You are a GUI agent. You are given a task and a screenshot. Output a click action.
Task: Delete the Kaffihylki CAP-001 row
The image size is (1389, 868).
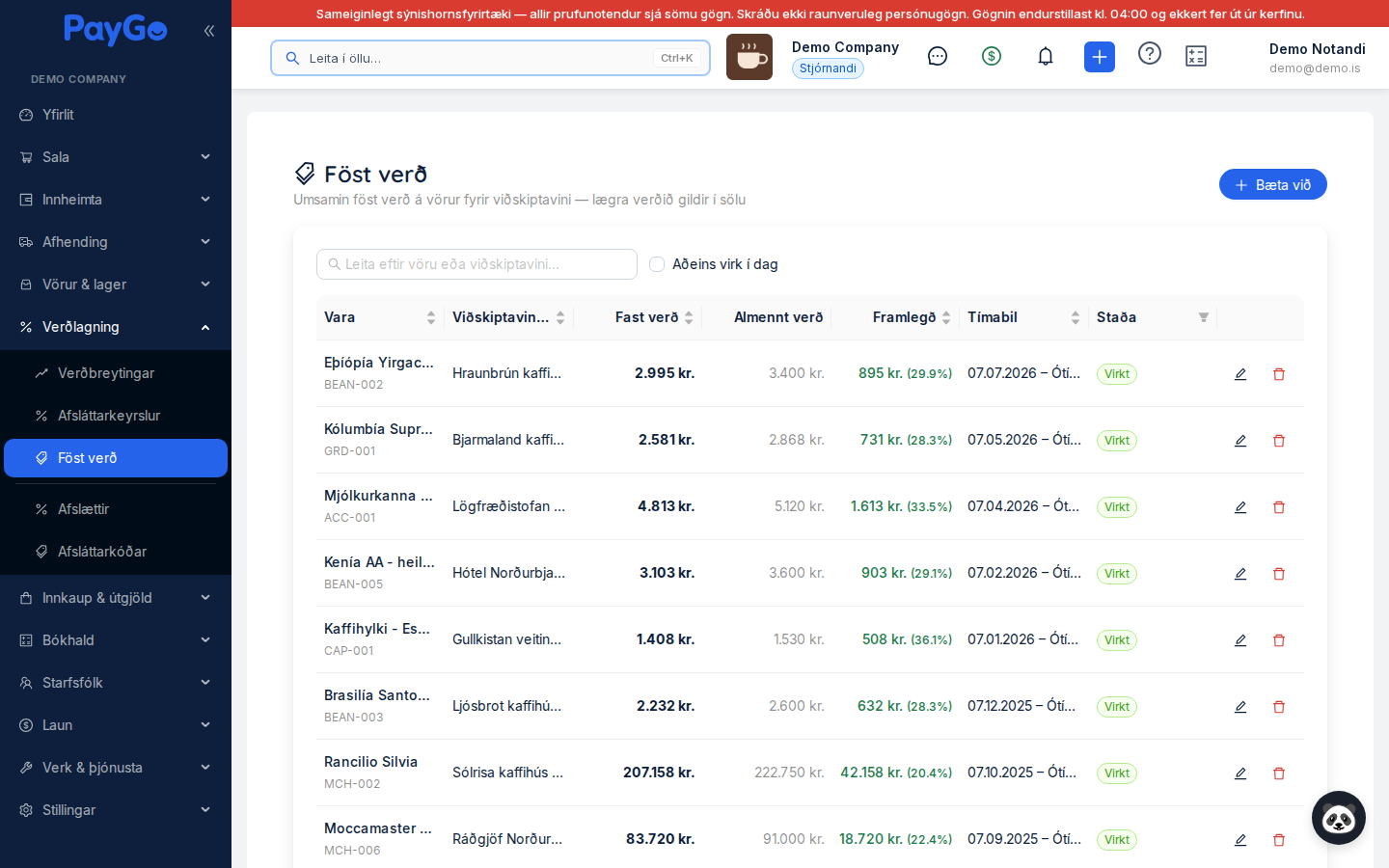coord(1279,640)
